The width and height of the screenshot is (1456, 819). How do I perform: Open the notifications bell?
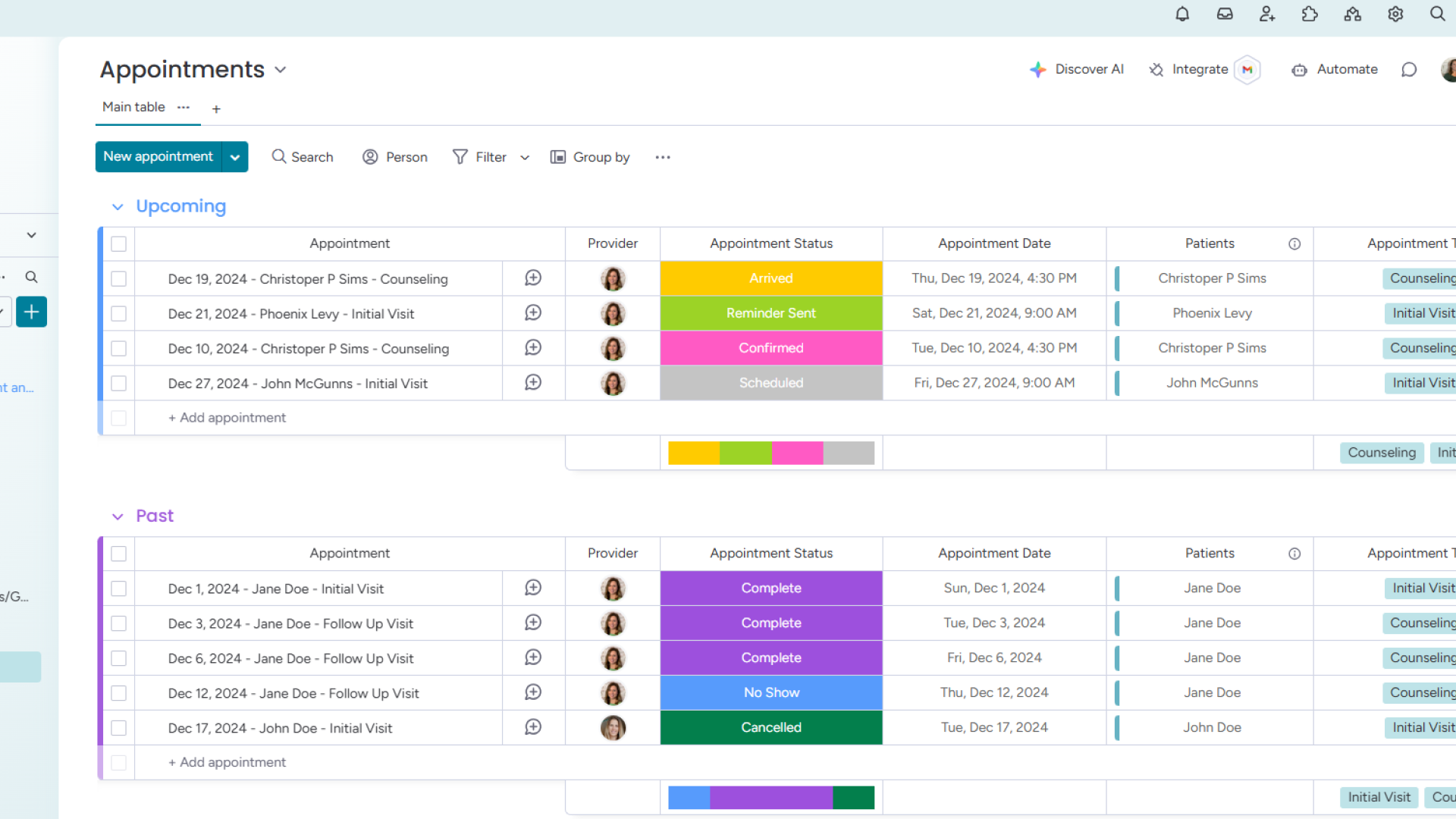(1182, 14)
